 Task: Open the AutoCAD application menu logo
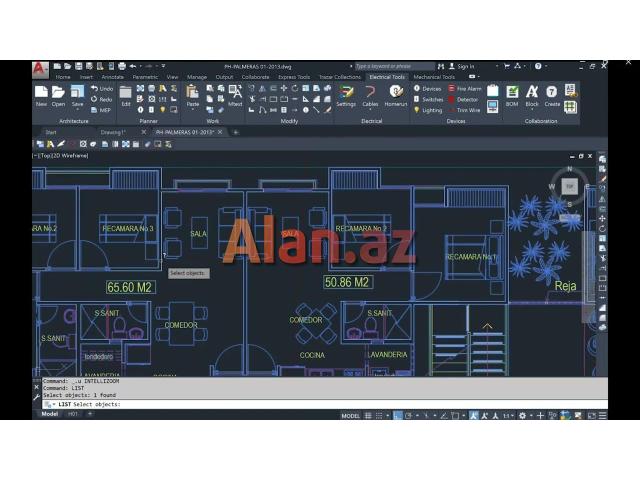coord(40,69)
